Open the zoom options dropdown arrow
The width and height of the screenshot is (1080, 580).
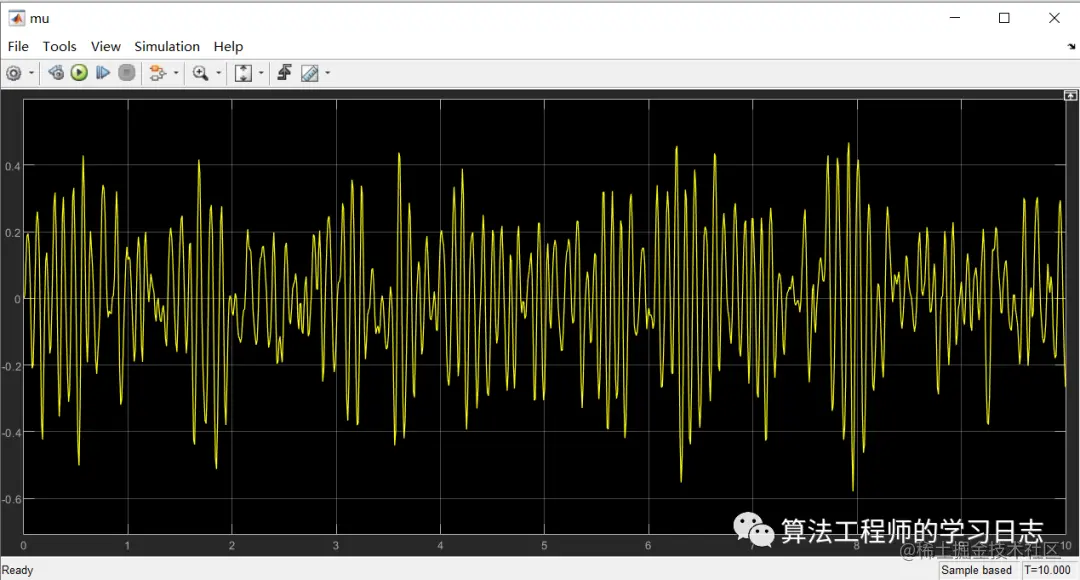point(219,73)
